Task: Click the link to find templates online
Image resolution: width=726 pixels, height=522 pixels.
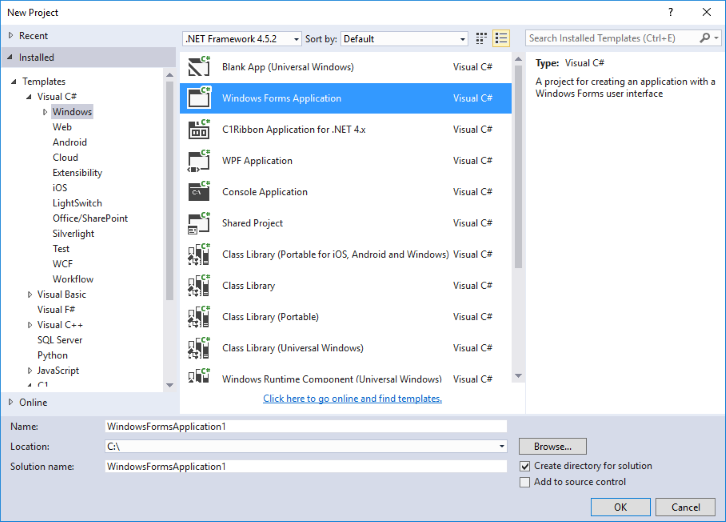Action: tap(352, 398)
